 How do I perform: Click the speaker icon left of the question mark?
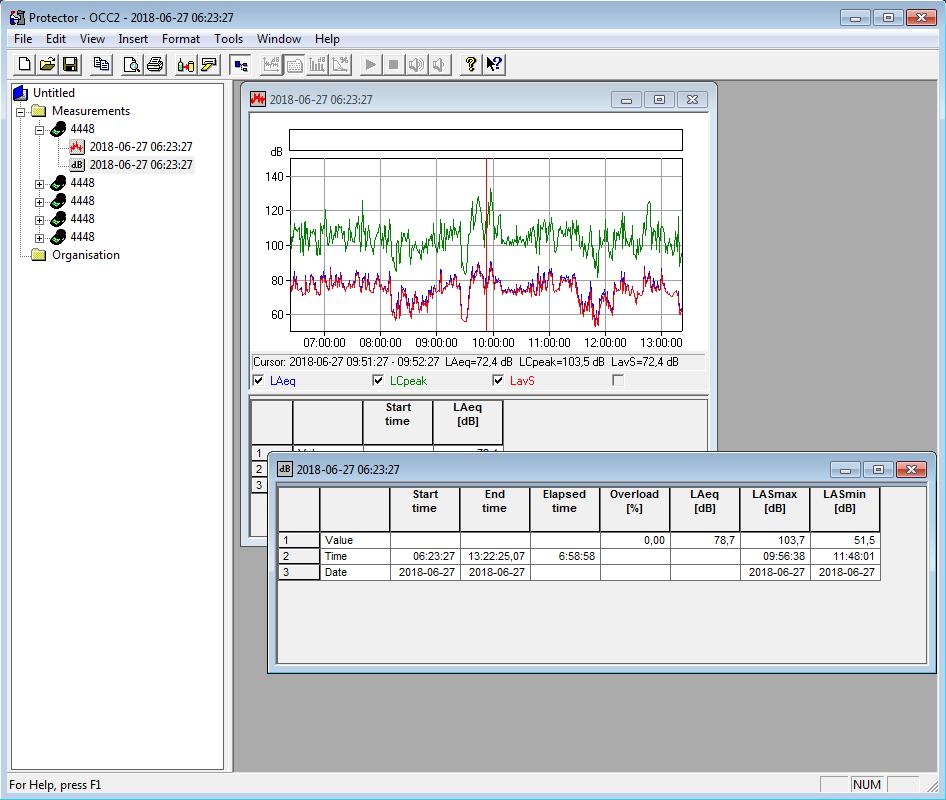tap(439, 64)
